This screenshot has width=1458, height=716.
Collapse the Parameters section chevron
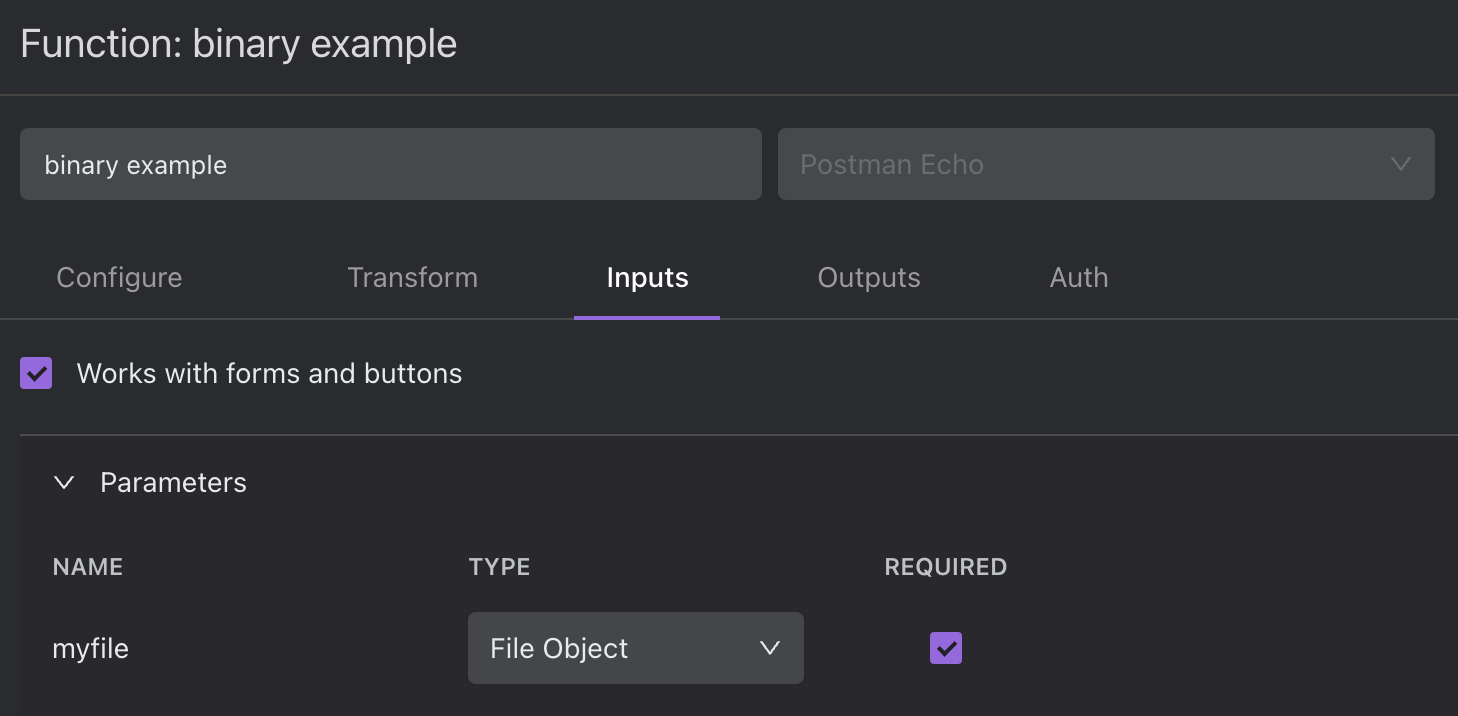click(x=64, y=483)
